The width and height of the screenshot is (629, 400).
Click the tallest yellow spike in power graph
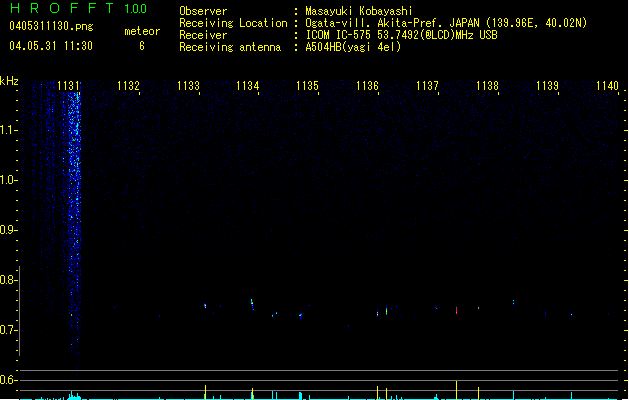tap(457, 390)
